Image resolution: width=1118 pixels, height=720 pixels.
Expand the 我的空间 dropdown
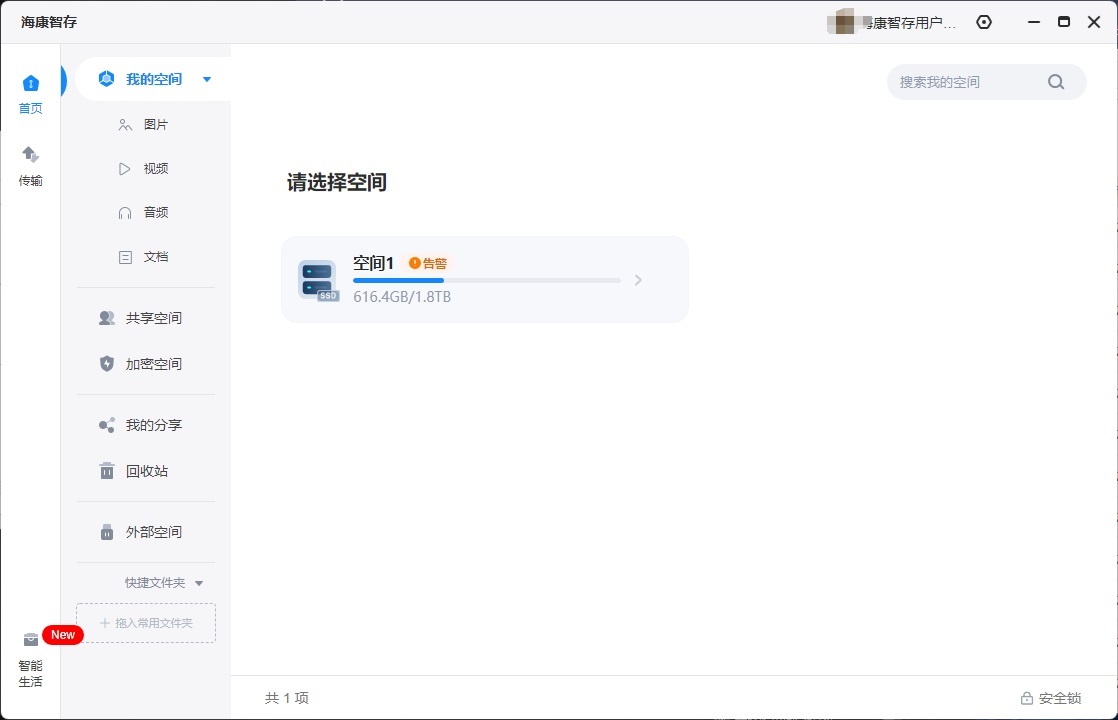[x=206, y=79]
